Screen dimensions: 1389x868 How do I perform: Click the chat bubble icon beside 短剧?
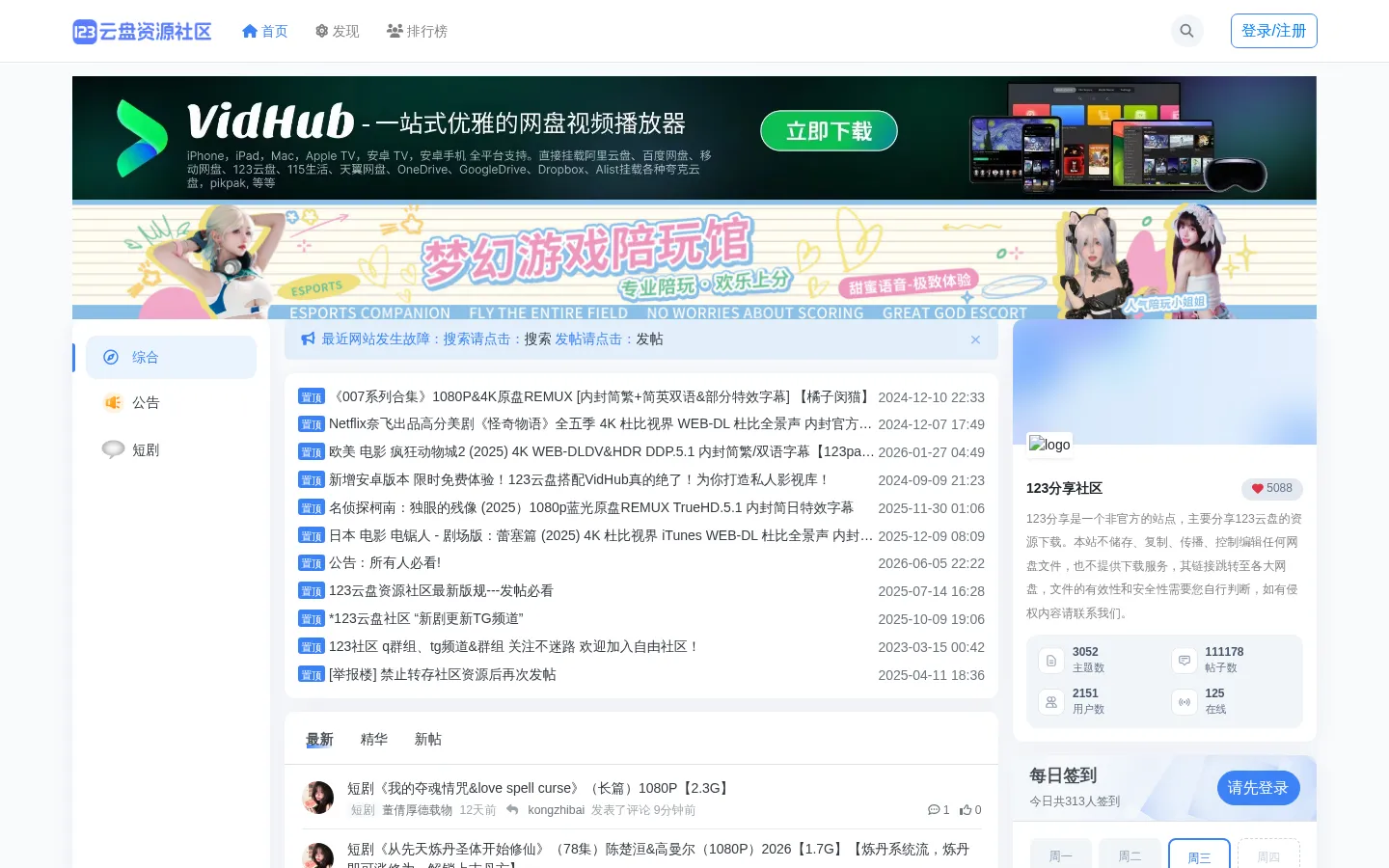(x=113, y=449)
